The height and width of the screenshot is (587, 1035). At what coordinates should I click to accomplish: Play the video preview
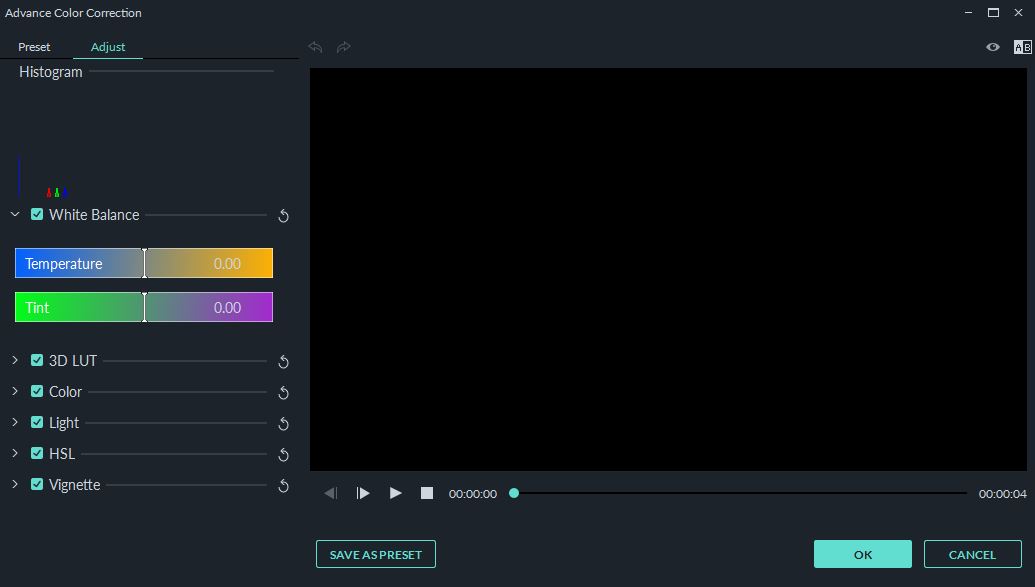tap(395, 493)
